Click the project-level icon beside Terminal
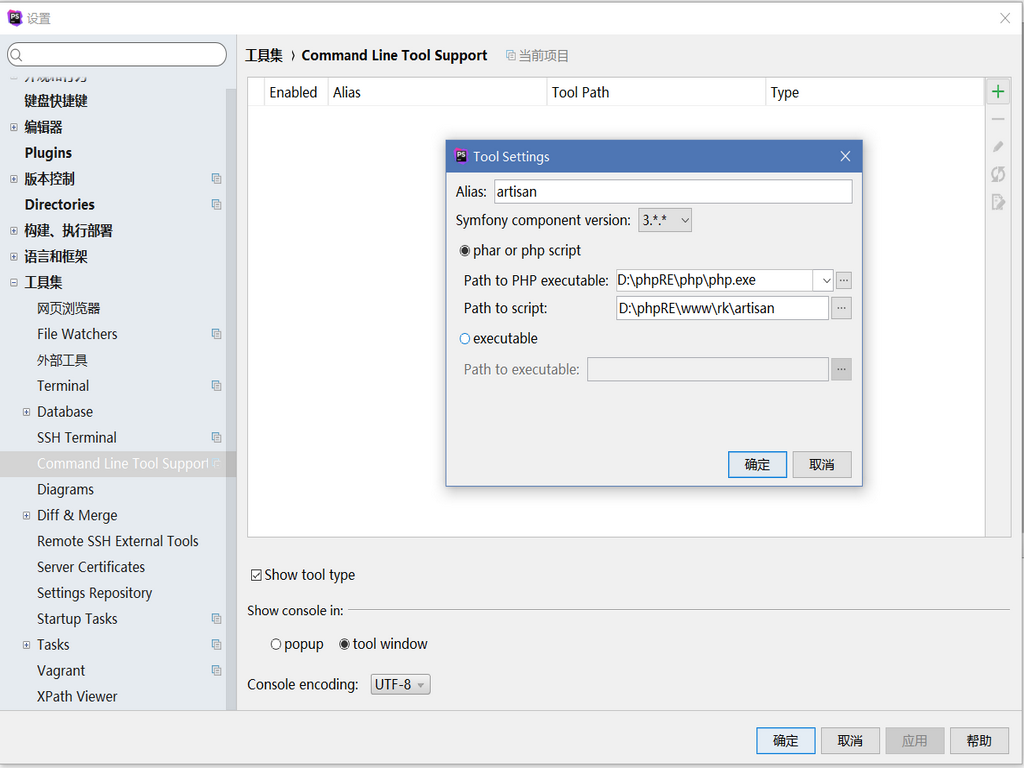The image size is (1024, 768). point(216,385)
